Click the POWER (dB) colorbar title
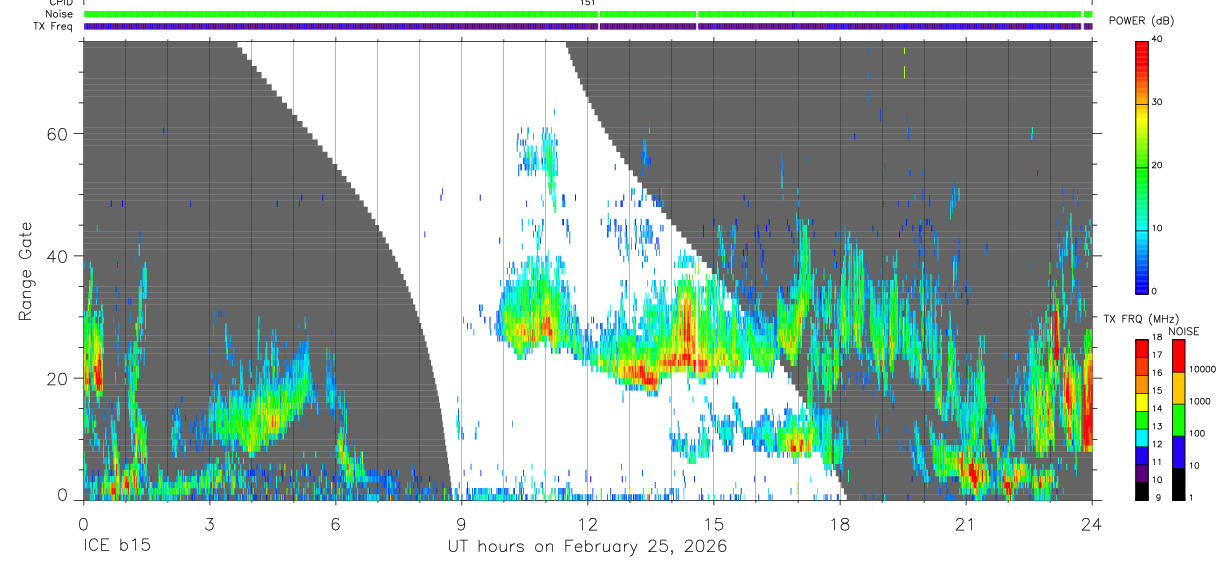Screen dimensions: 1228x567 pos(1142,21)
